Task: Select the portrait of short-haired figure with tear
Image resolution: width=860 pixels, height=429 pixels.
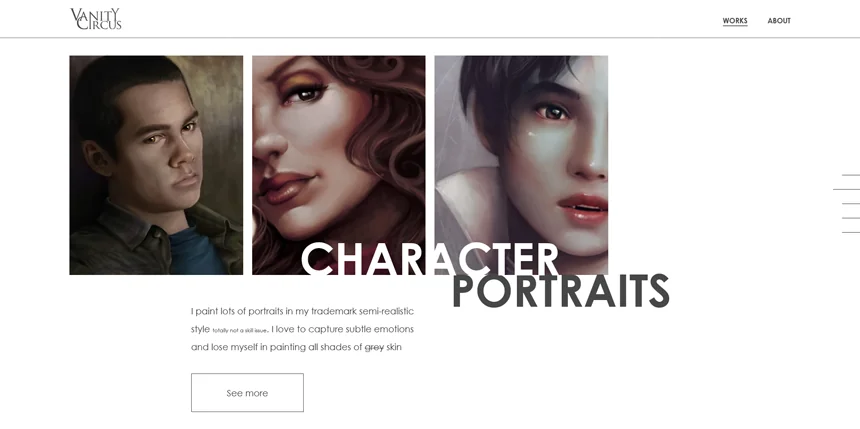Action: [521, 165]
